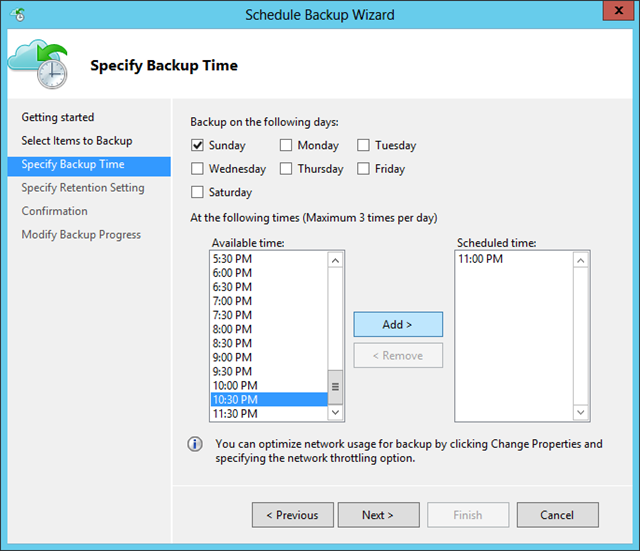
Task: Click the < Previous button
Action: [293, 515]
